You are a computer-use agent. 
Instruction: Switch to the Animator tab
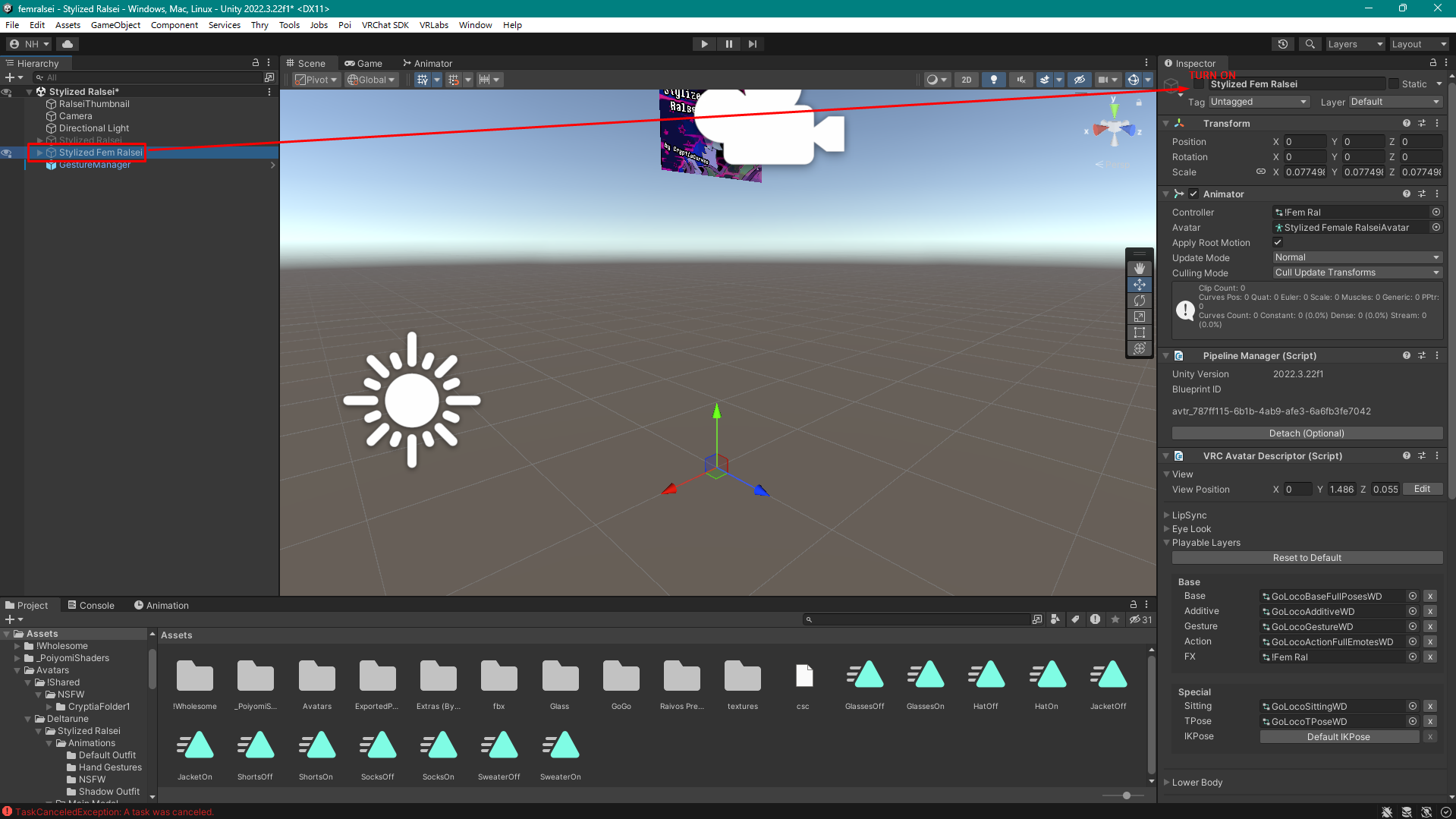coord(427,64)
